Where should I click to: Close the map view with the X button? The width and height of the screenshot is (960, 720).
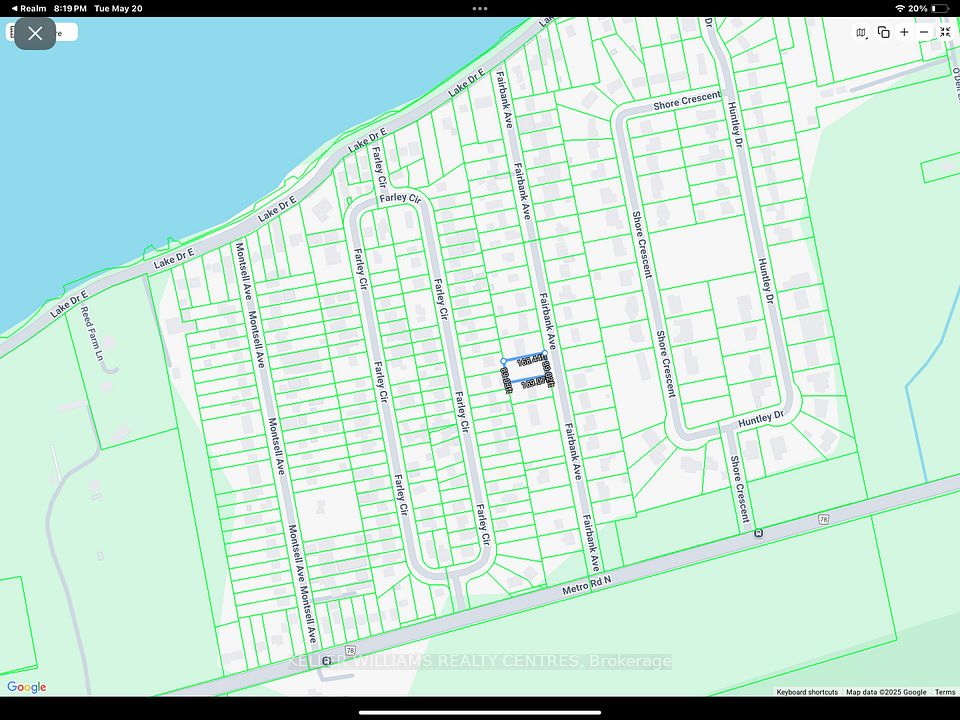pos(35,33)
